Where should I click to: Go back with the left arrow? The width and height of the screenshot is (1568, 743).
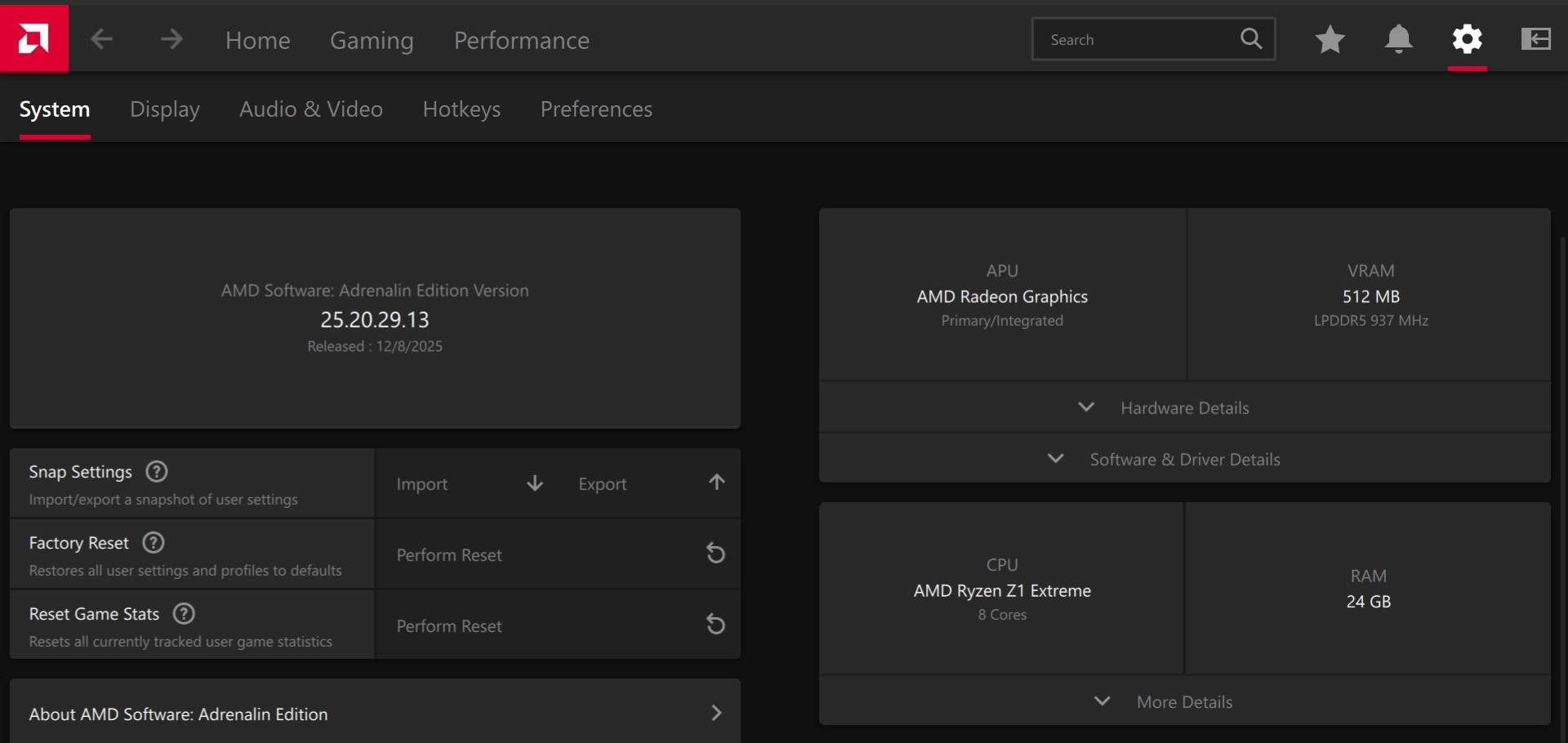[101, 38]
